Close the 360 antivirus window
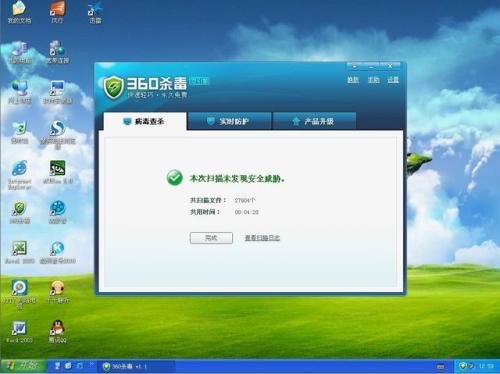This screenshot has height=374, width=500. (x=390, y=66)
